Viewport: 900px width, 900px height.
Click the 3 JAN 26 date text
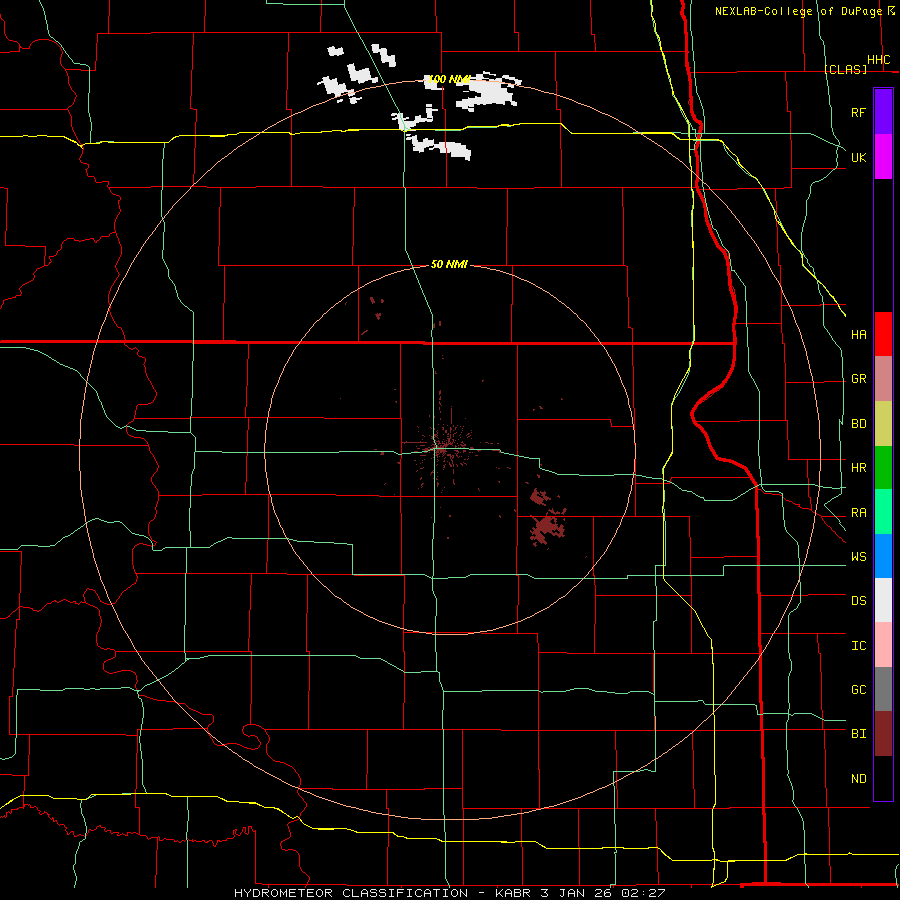[x=576, y=893]
